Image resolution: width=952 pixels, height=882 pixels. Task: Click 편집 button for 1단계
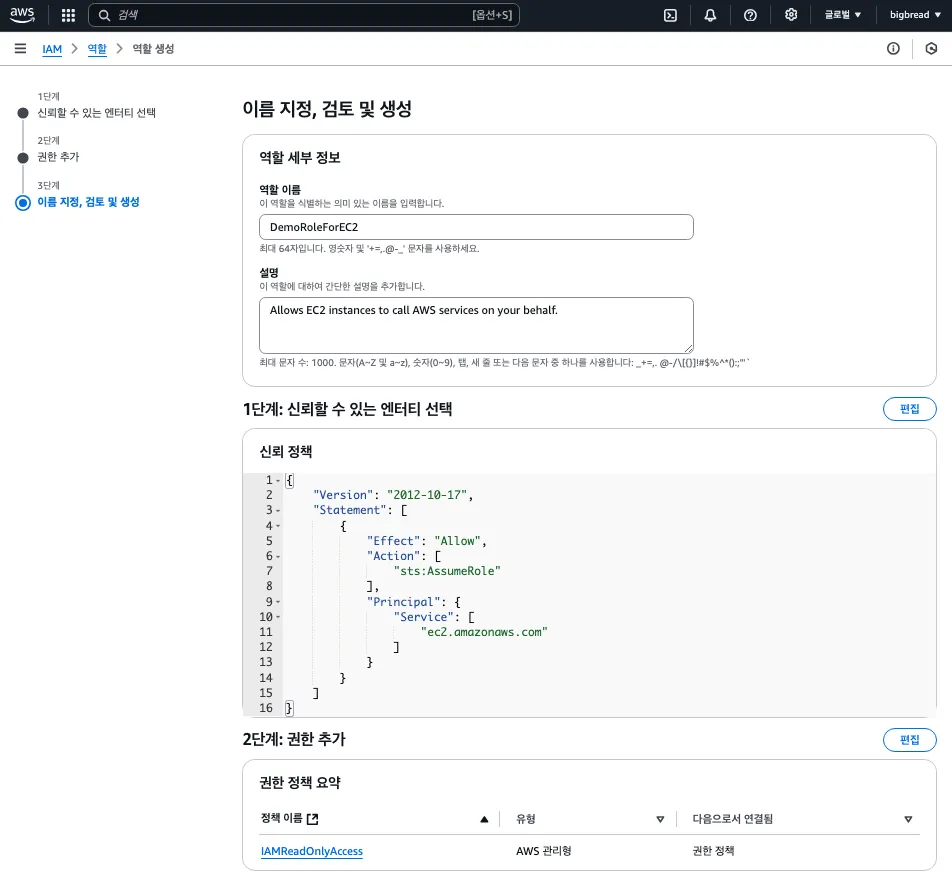coord(909,409)
